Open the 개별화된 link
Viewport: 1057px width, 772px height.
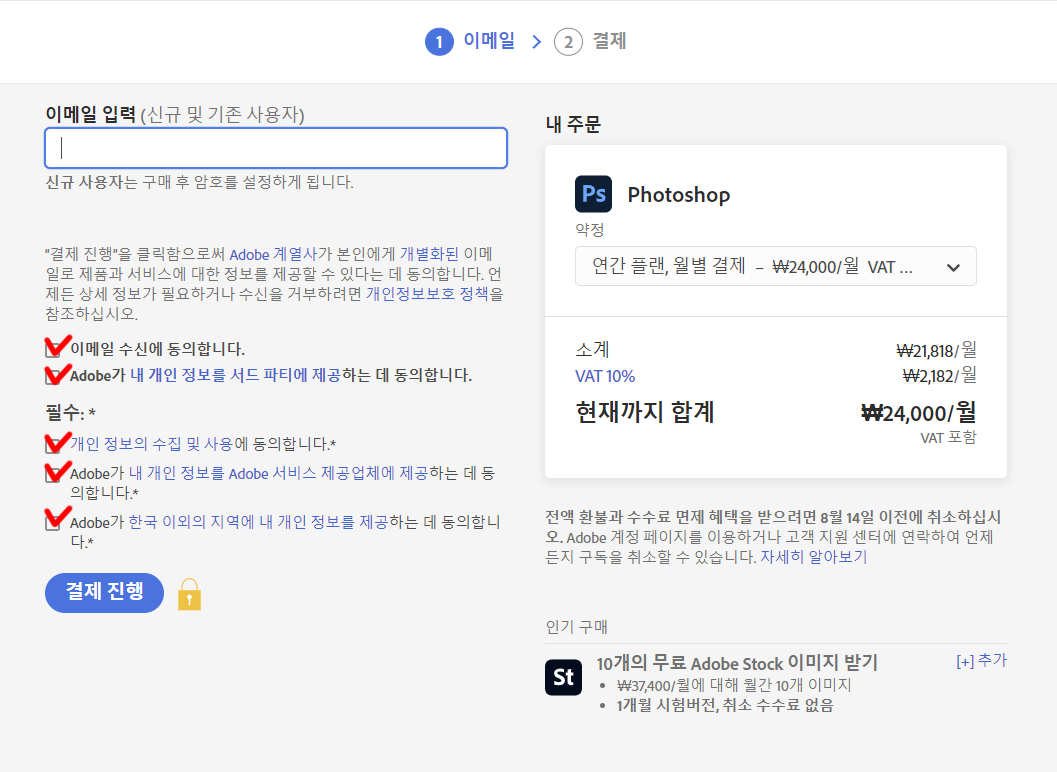[x=429, y=254]
